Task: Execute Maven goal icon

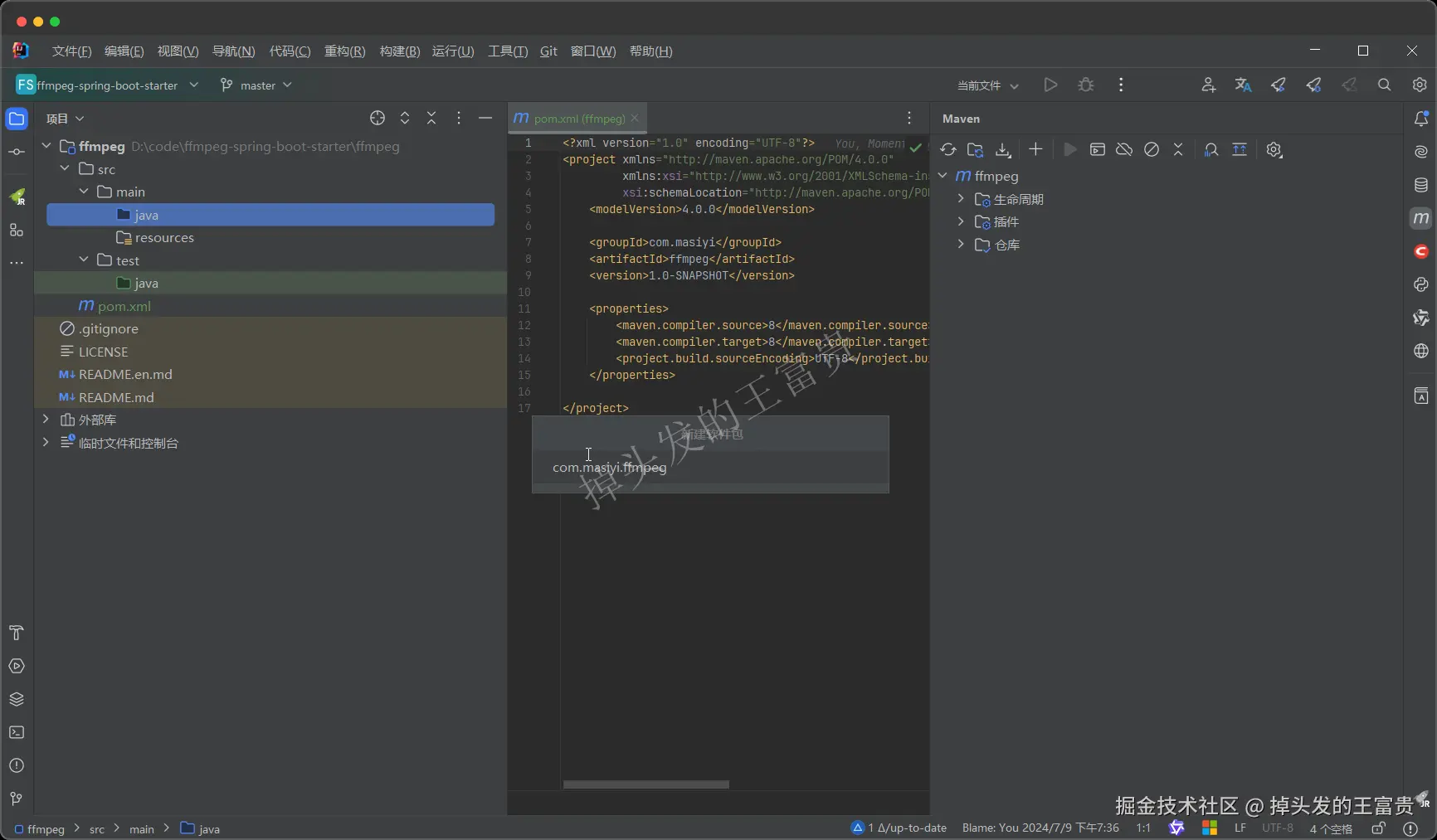Action: (1097, 149)
